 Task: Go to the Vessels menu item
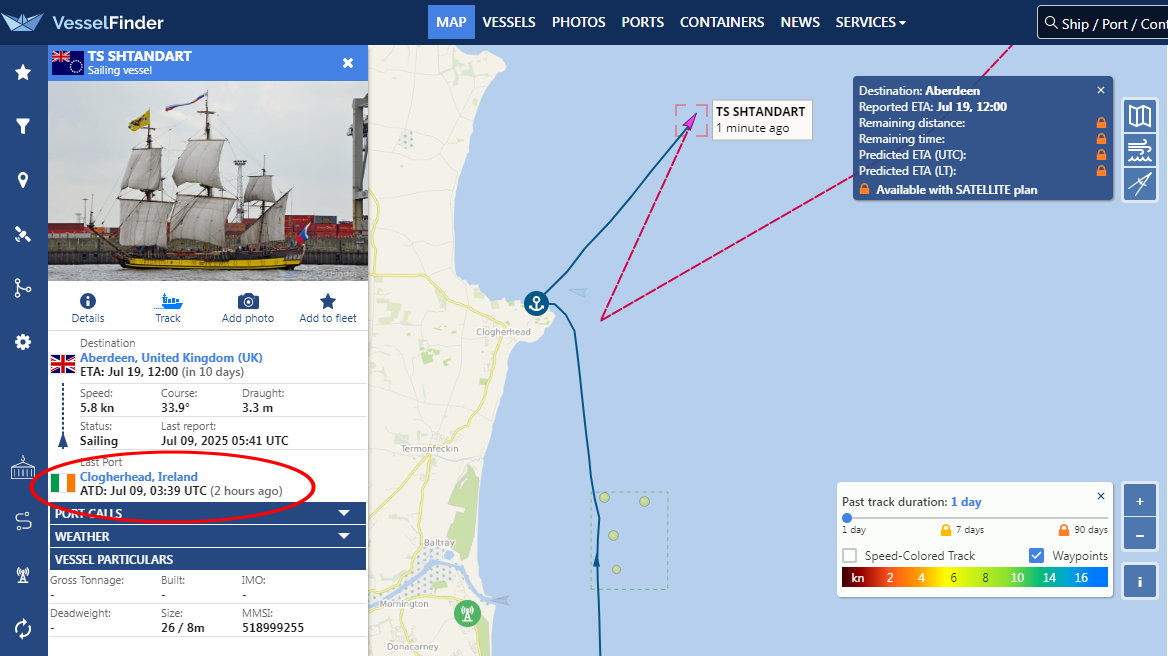click(x=508, y=22)
